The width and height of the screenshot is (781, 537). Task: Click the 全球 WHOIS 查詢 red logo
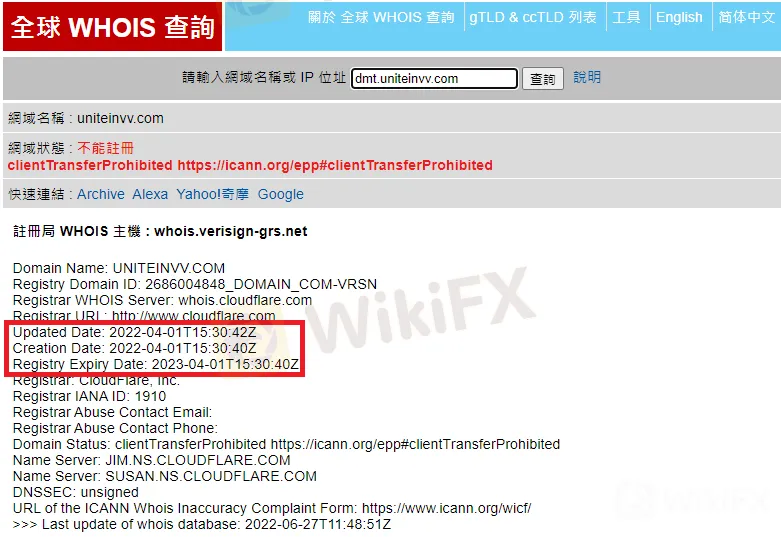click(x=113, y=26)
